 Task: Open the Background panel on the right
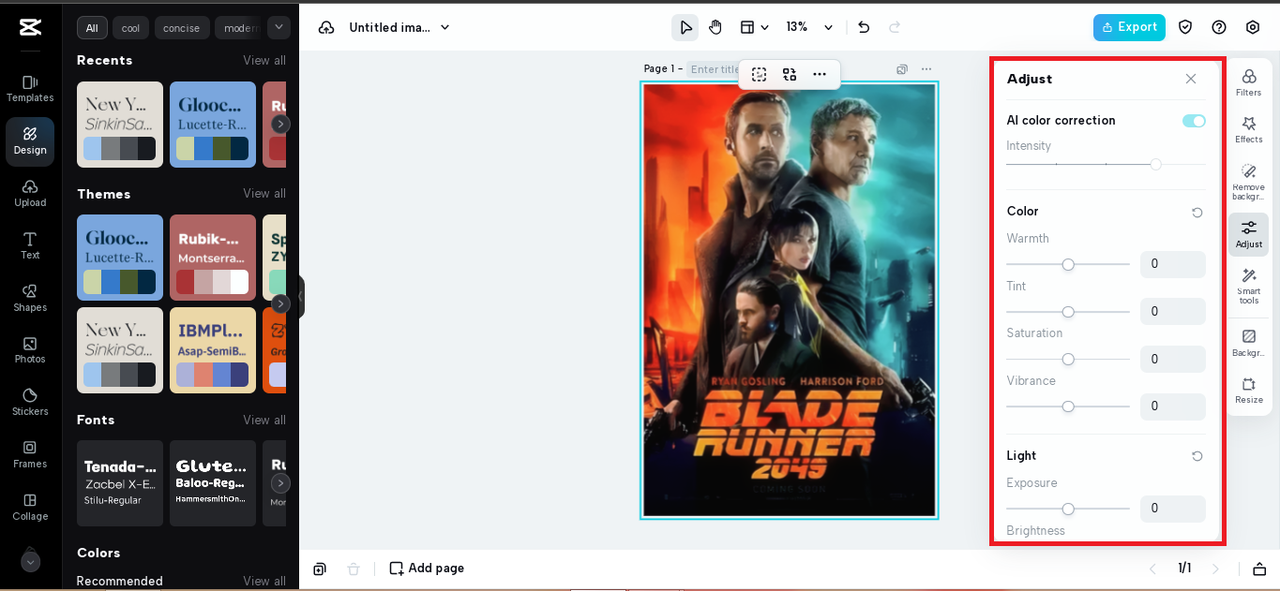pos(1249,343)
